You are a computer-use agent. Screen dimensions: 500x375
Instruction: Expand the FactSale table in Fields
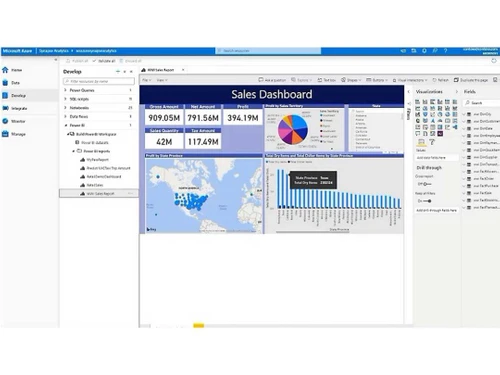[x=464, y=193]
